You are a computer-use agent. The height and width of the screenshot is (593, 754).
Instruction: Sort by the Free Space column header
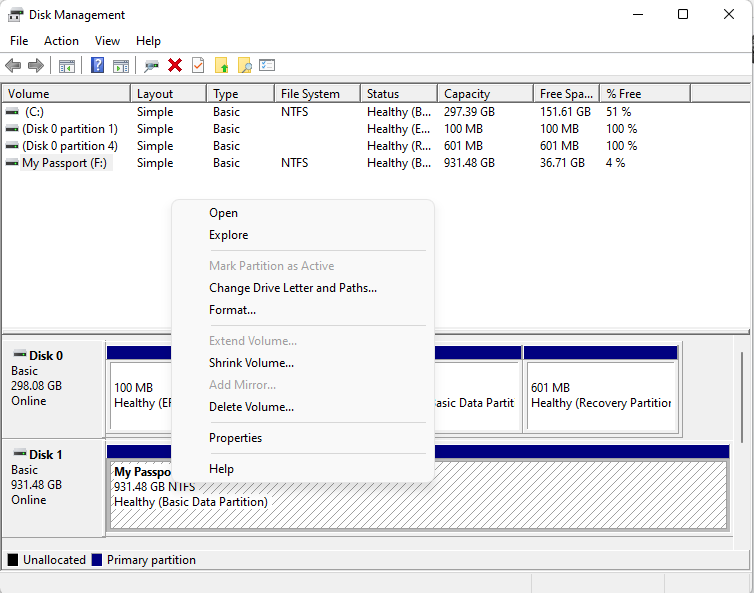[x=567, y=94]
